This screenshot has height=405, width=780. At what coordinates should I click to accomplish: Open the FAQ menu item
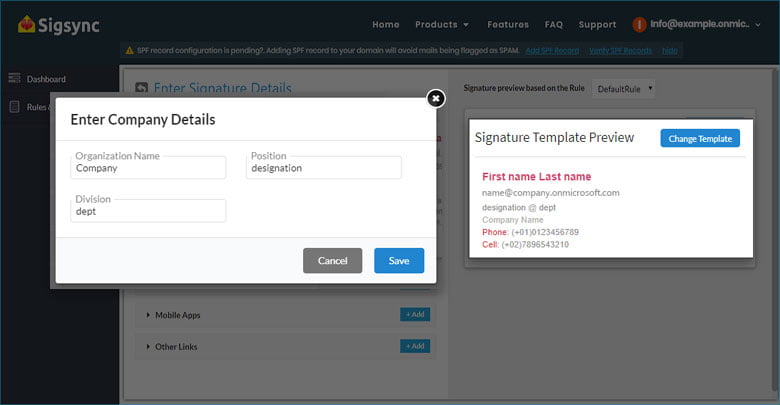click(x=554, y=24)
